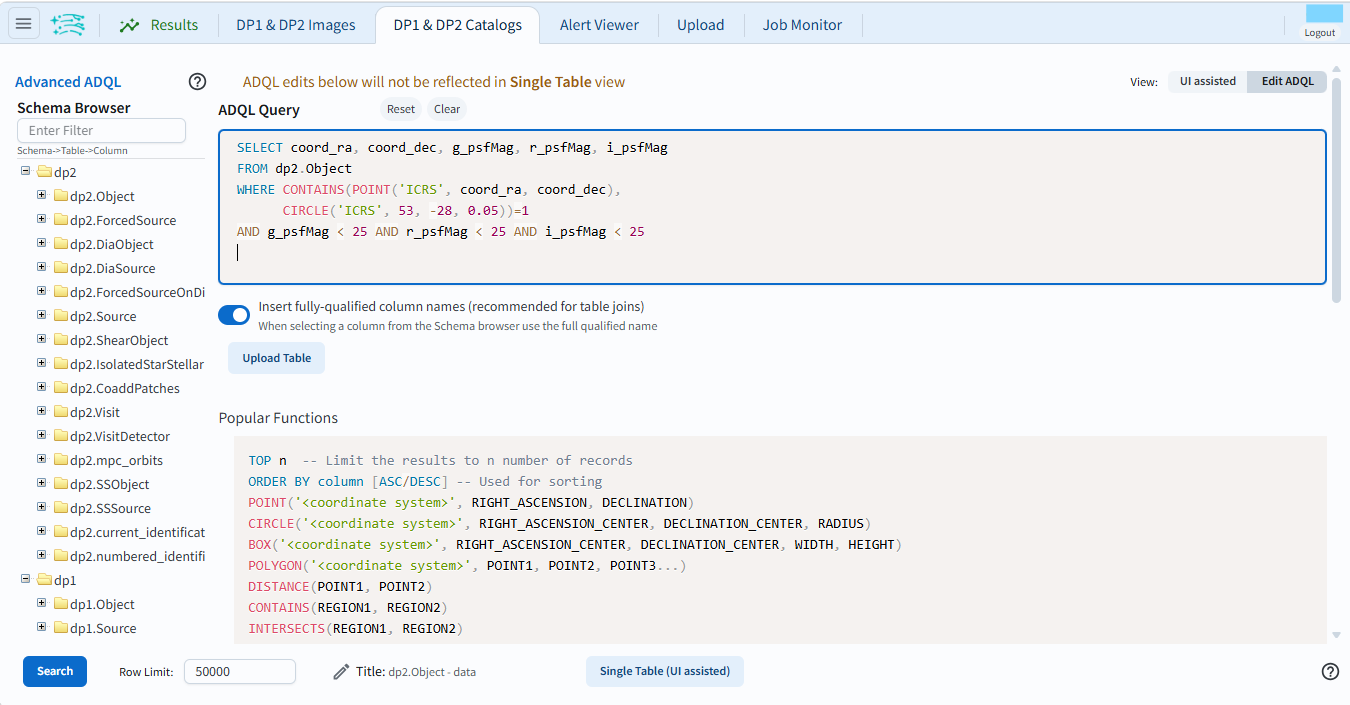Viewport: 1350px width, 705px height.
Task: Click the dp1.Source folder icon
Action: tap(60, 628)
